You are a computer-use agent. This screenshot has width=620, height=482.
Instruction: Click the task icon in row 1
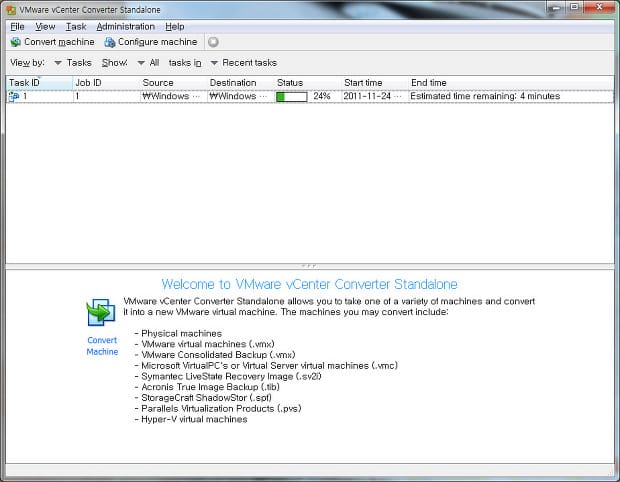point(14,96)
